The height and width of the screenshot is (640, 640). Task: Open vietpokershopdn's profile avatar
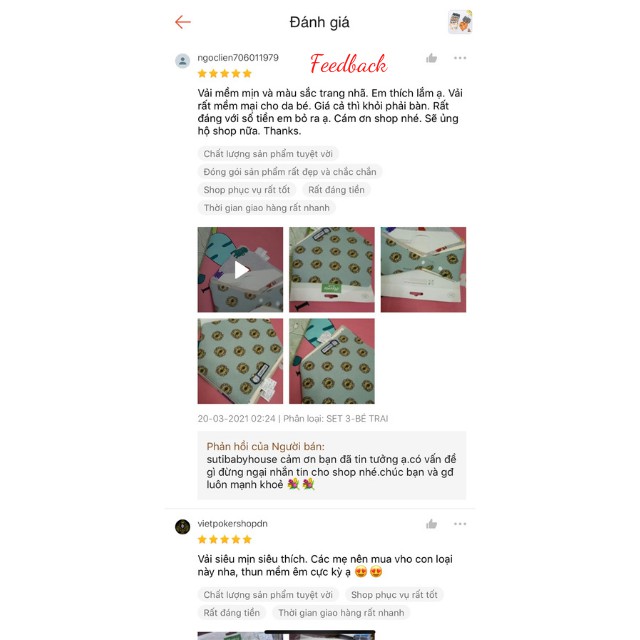[182, 527]
